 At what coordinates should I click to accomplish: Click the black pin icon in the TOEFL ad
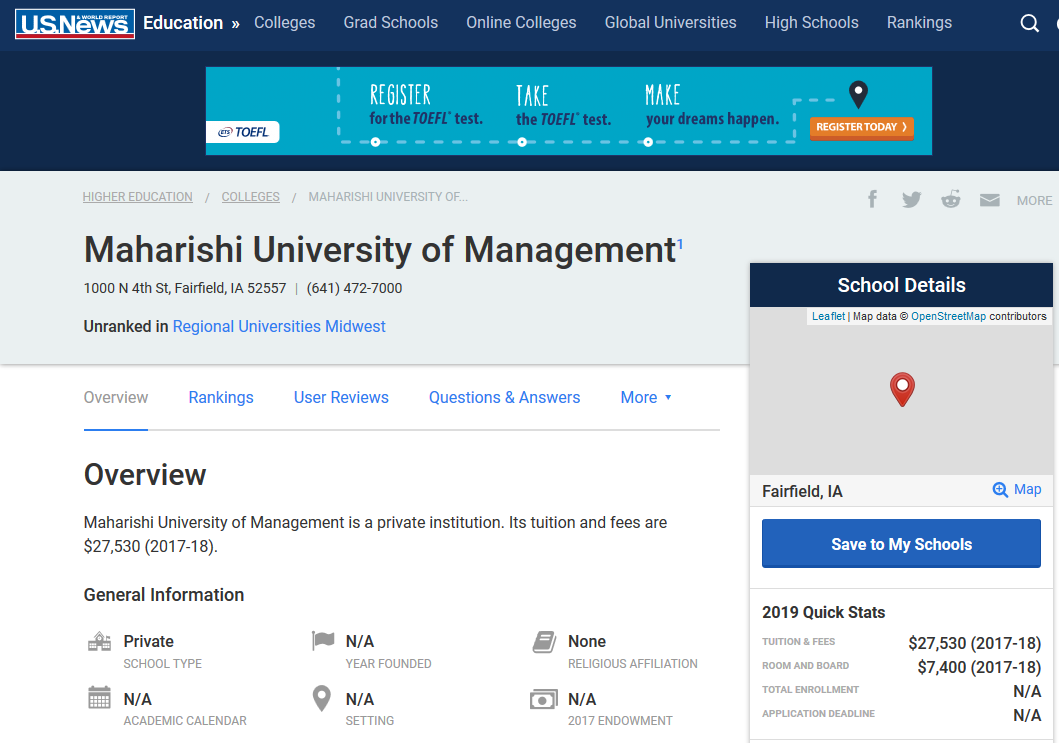[x=858, y=95]
